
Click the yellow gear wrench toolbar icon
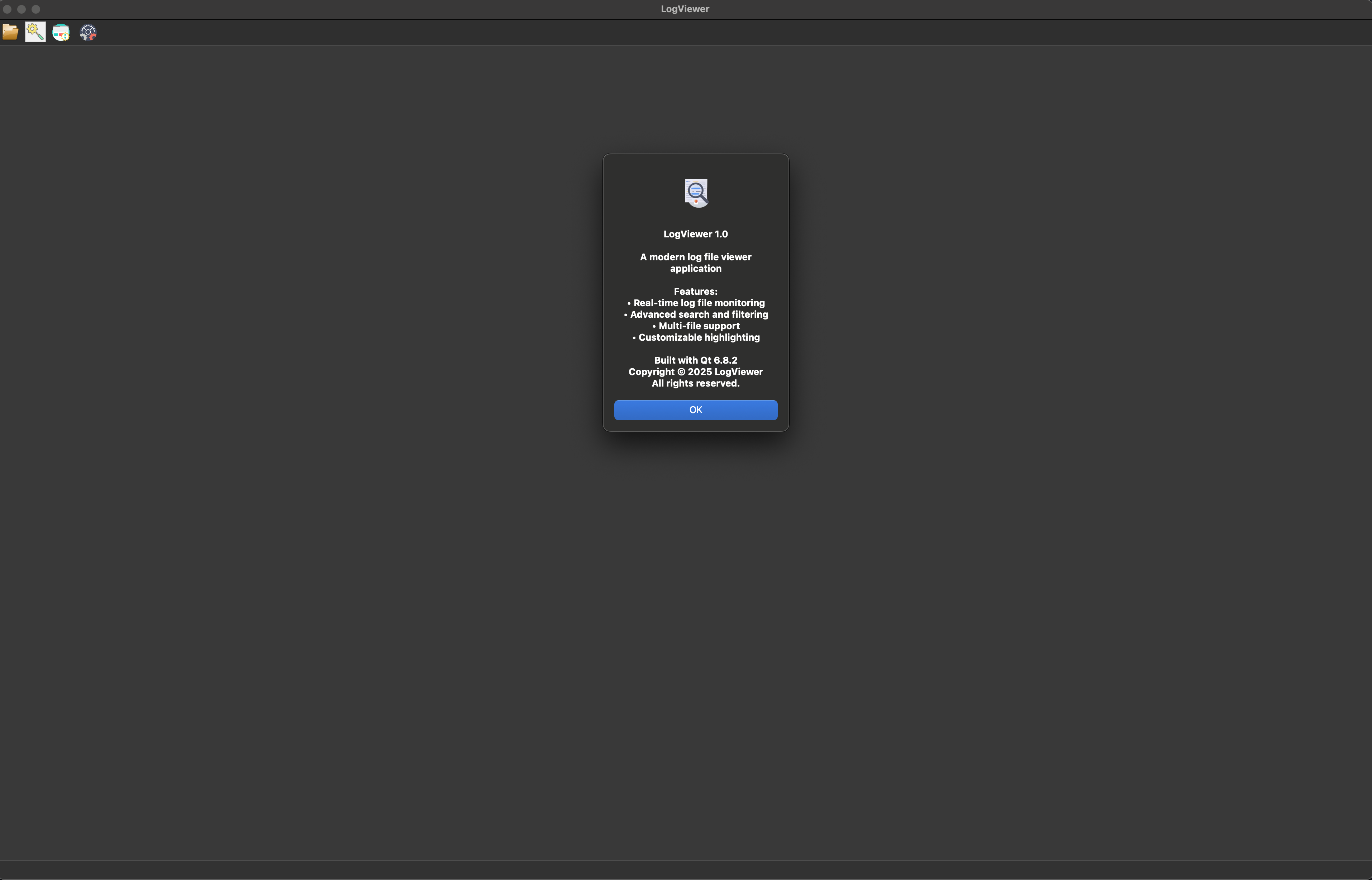click(35, 32)
